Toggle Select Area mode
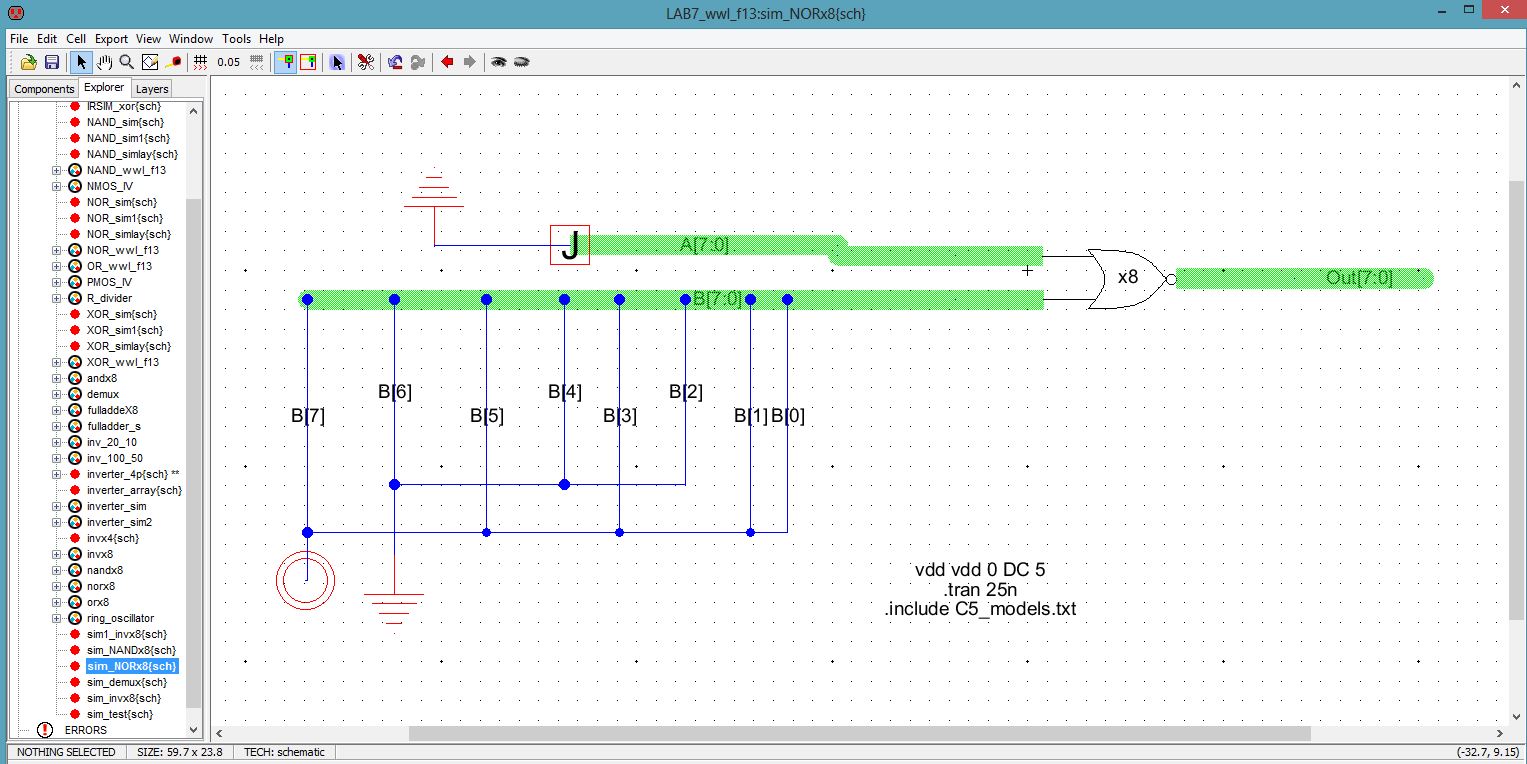The height and width of the screenshot is (764, 1527). coord(308,62)
